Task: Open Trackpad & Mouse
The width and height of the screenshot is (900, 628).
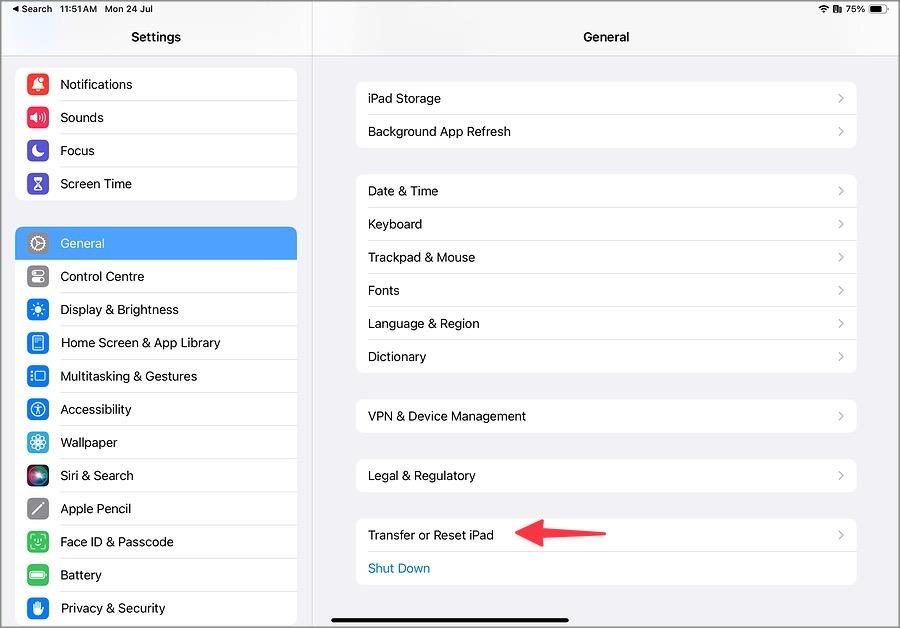Action: click(606, 257)
